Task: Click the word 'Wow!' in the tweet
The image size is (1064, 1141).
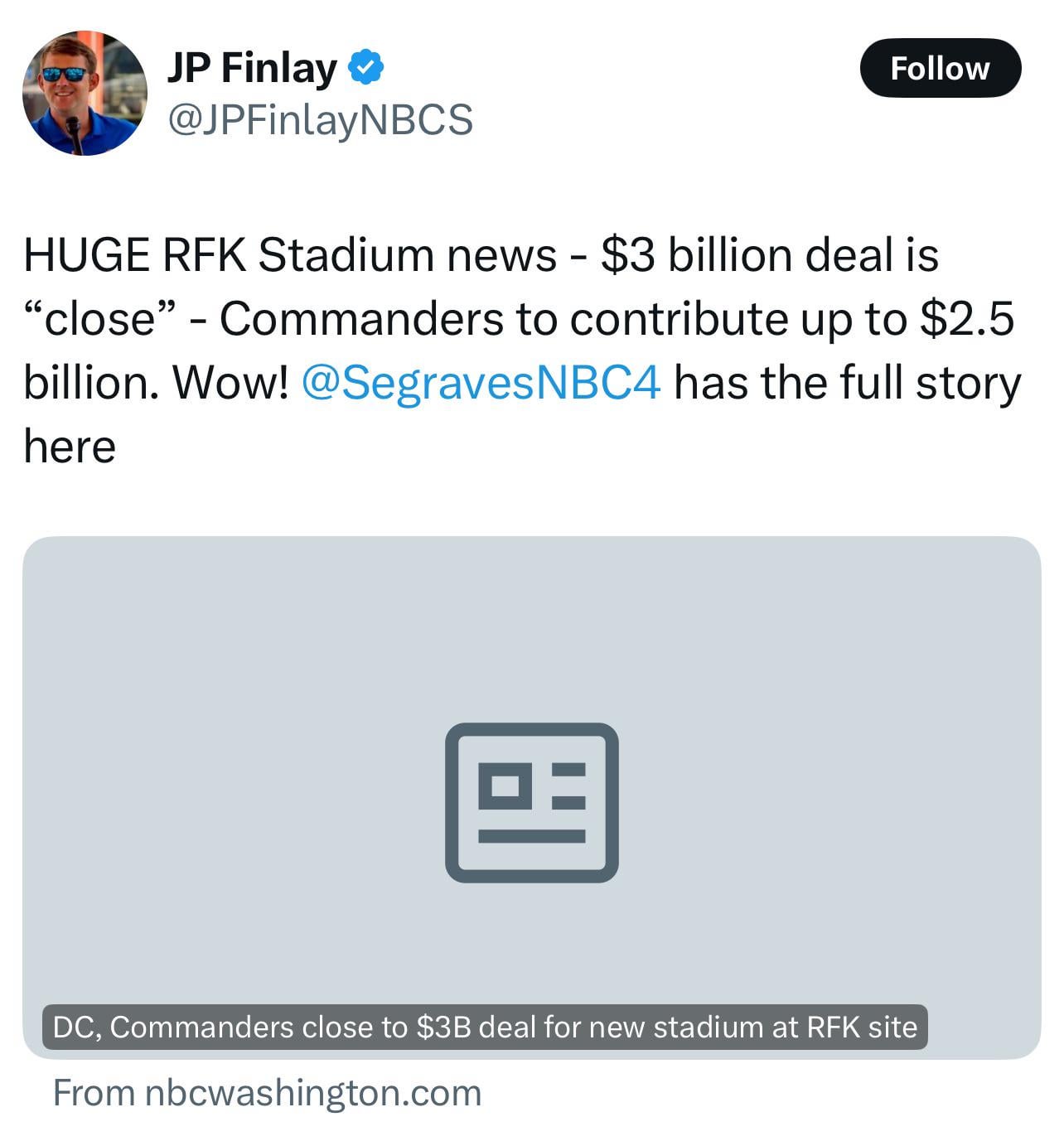Action: coord(230,383)
